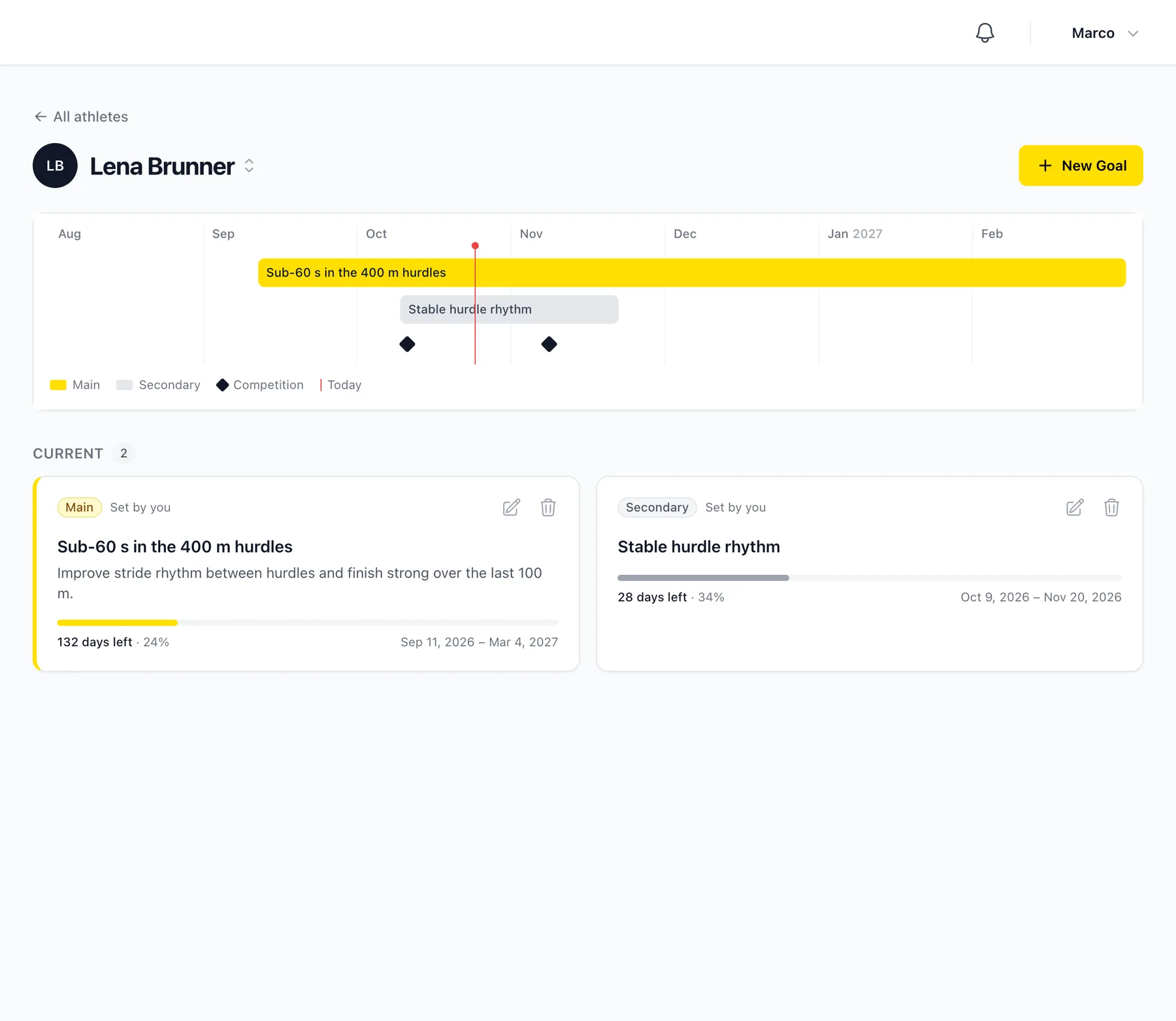Viewport: 1176px width, 1021px height.
Task: Click the '28 days left' text
Action: (x=652, y=597)
